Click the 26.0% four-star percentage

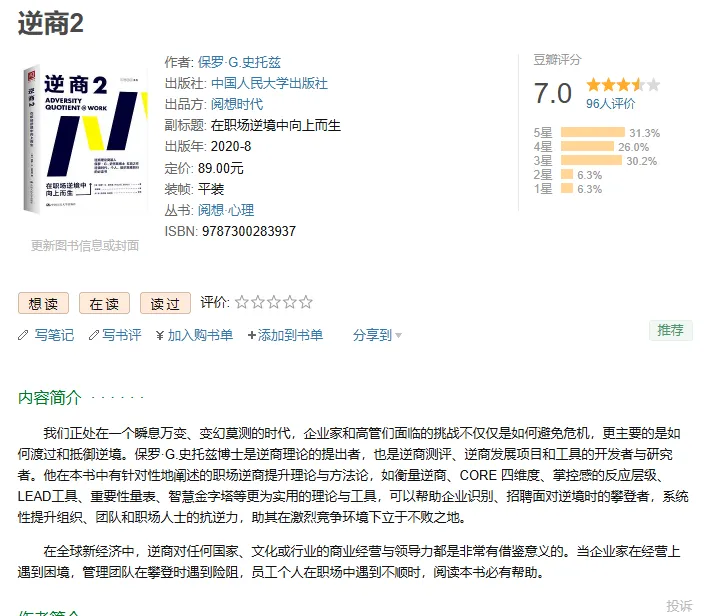coord(633,147)
